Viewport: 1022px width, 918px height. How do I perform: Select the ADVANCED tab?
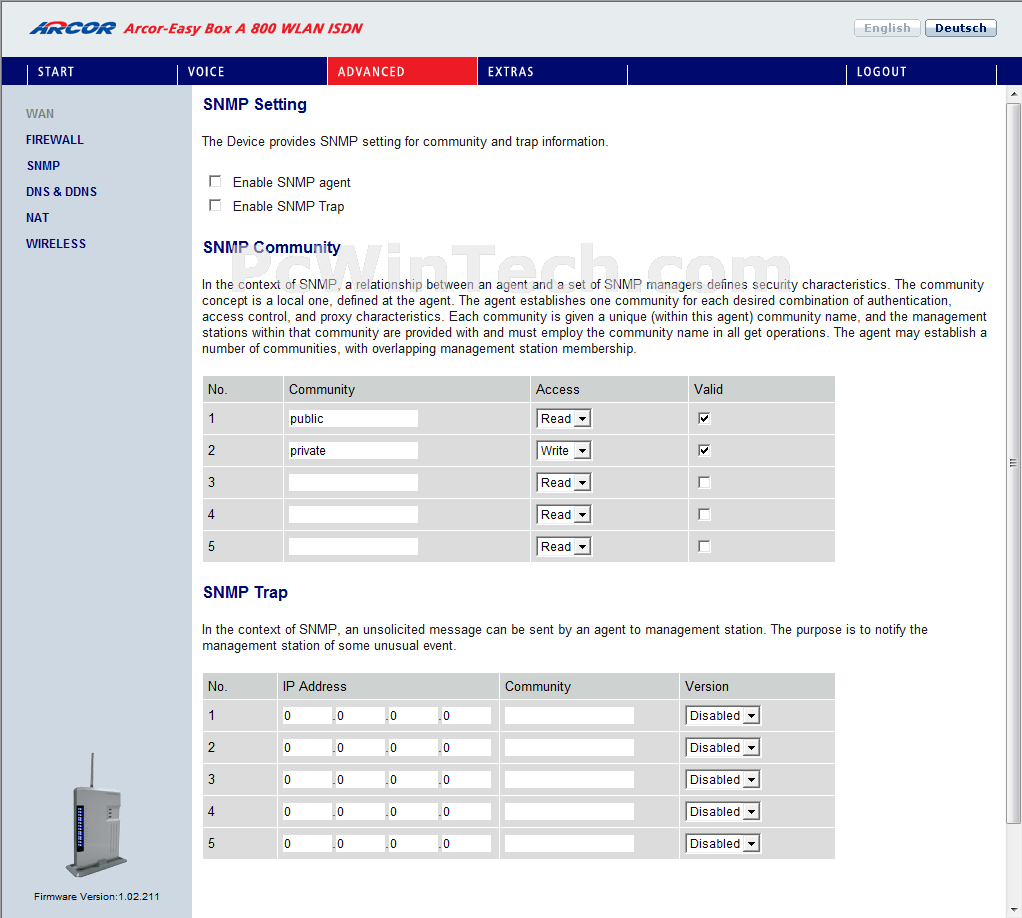coord(402,71)
